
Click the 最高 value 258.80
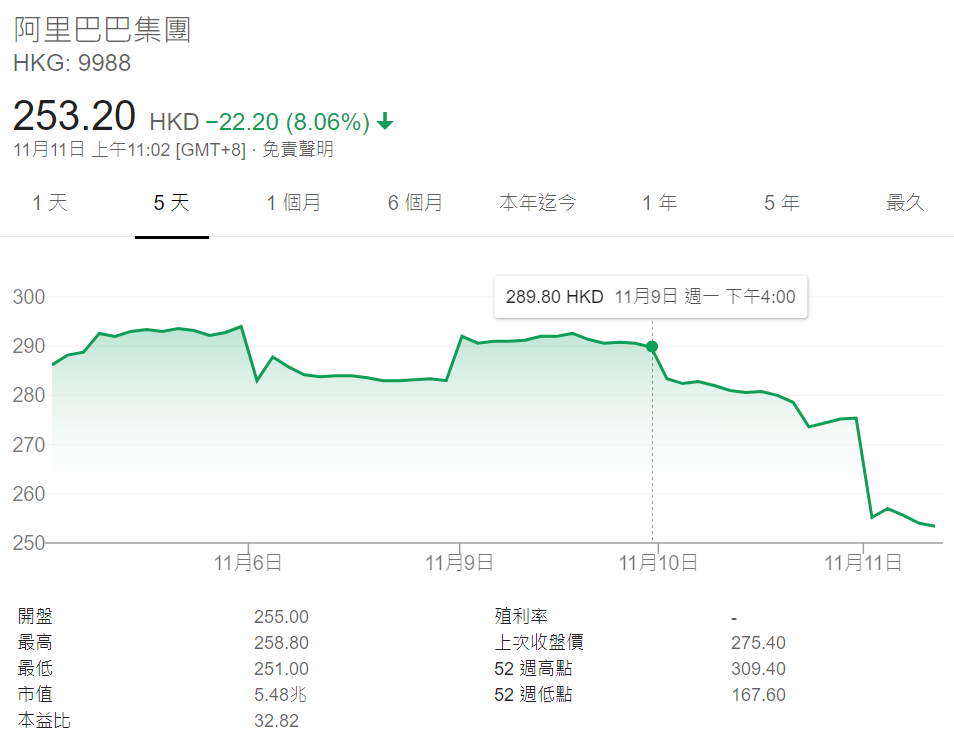pos(281,643)
